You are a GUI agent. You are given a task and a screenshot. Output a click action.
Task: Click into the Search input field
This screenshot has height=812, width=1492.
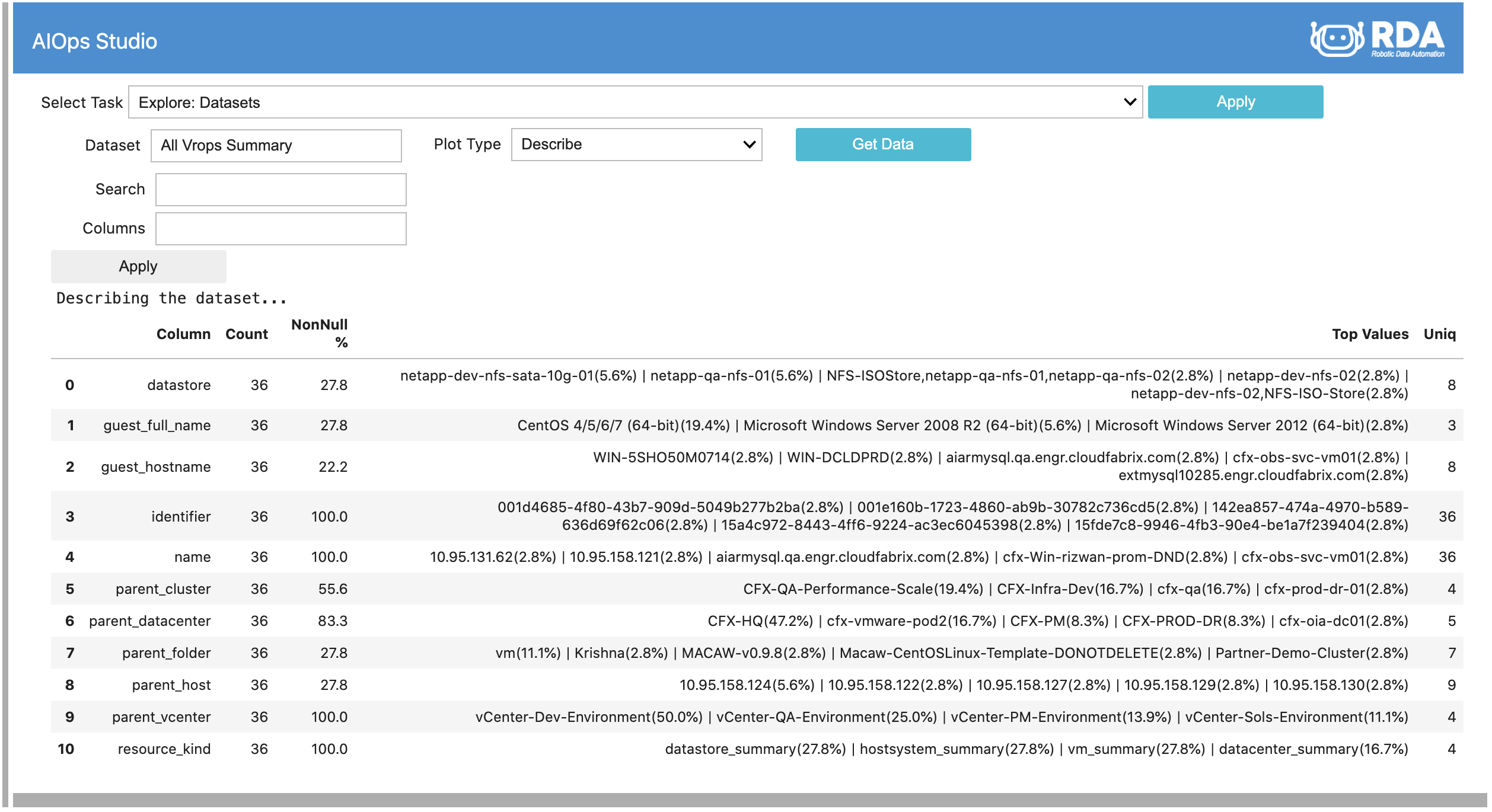coord(280,189)
